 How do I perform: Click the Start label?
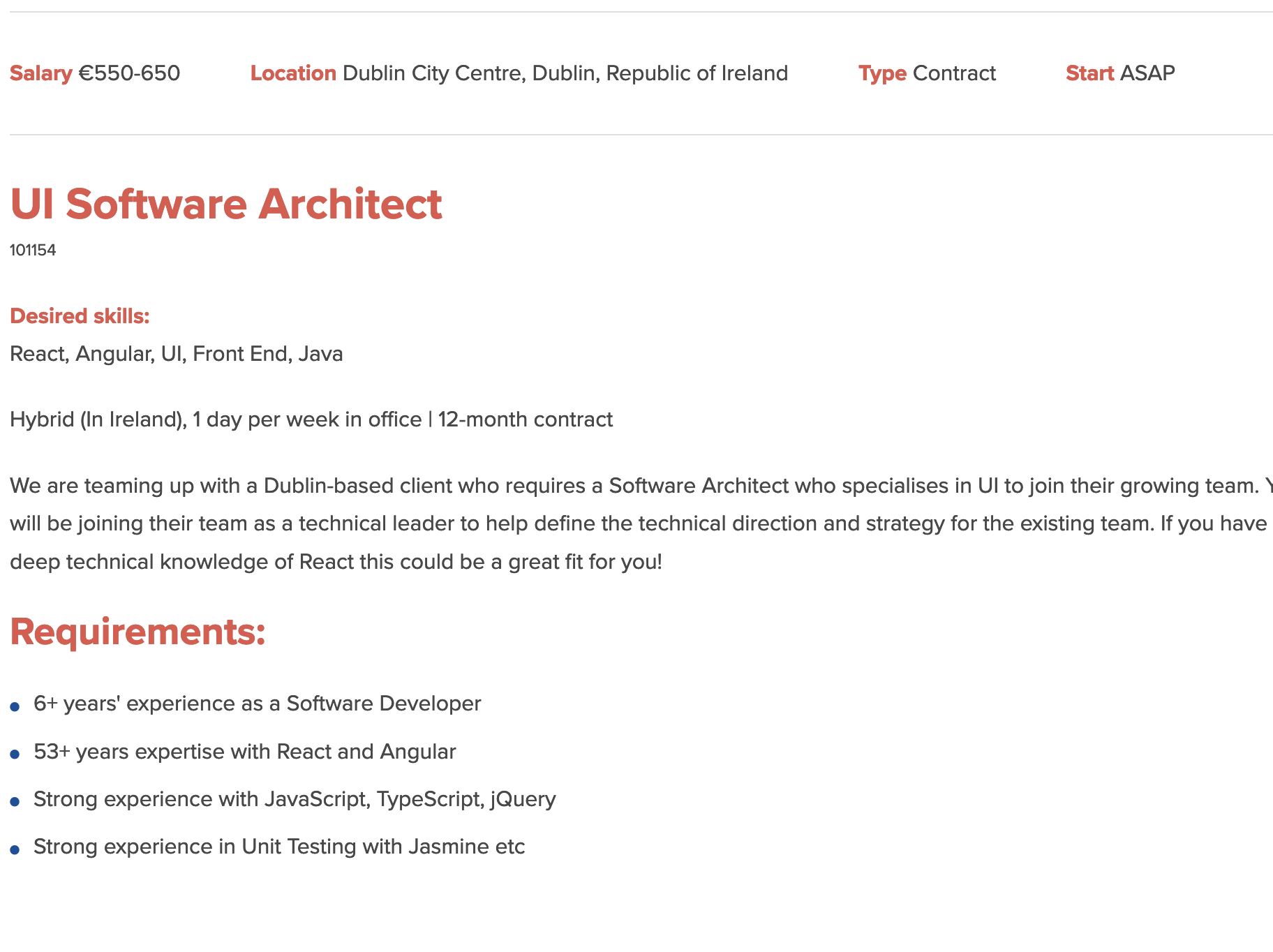point(1089,73)
